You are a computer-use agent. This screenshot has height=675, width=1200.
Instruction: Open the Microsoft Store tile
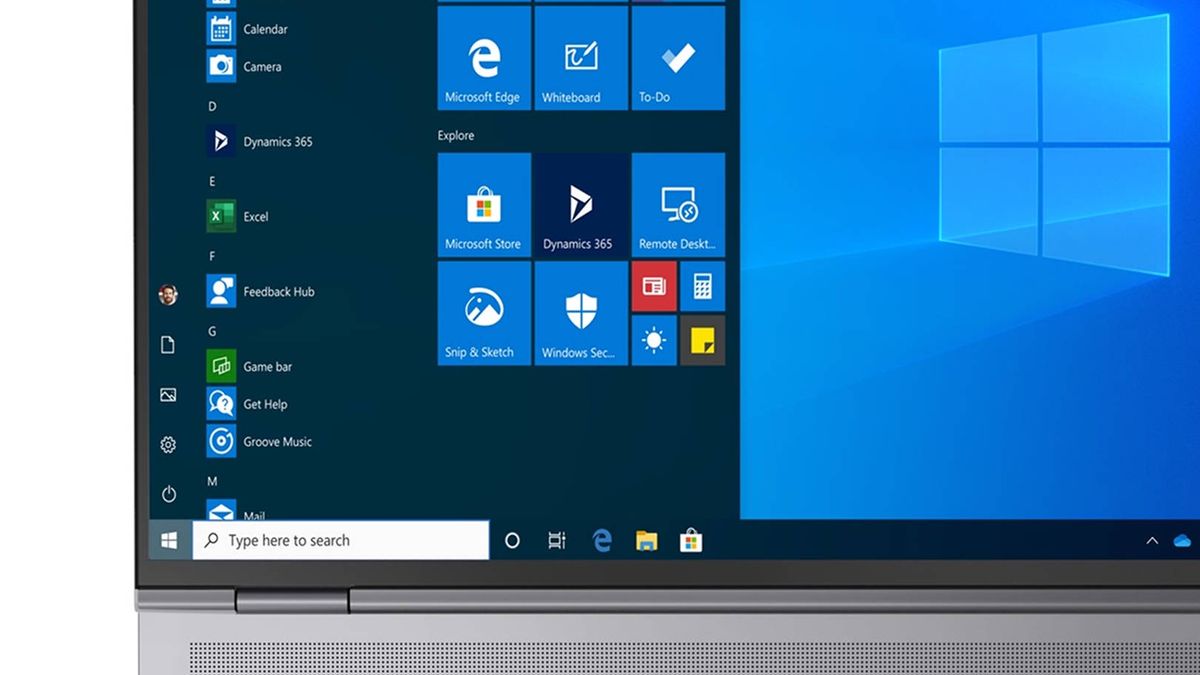pos(484,205)
